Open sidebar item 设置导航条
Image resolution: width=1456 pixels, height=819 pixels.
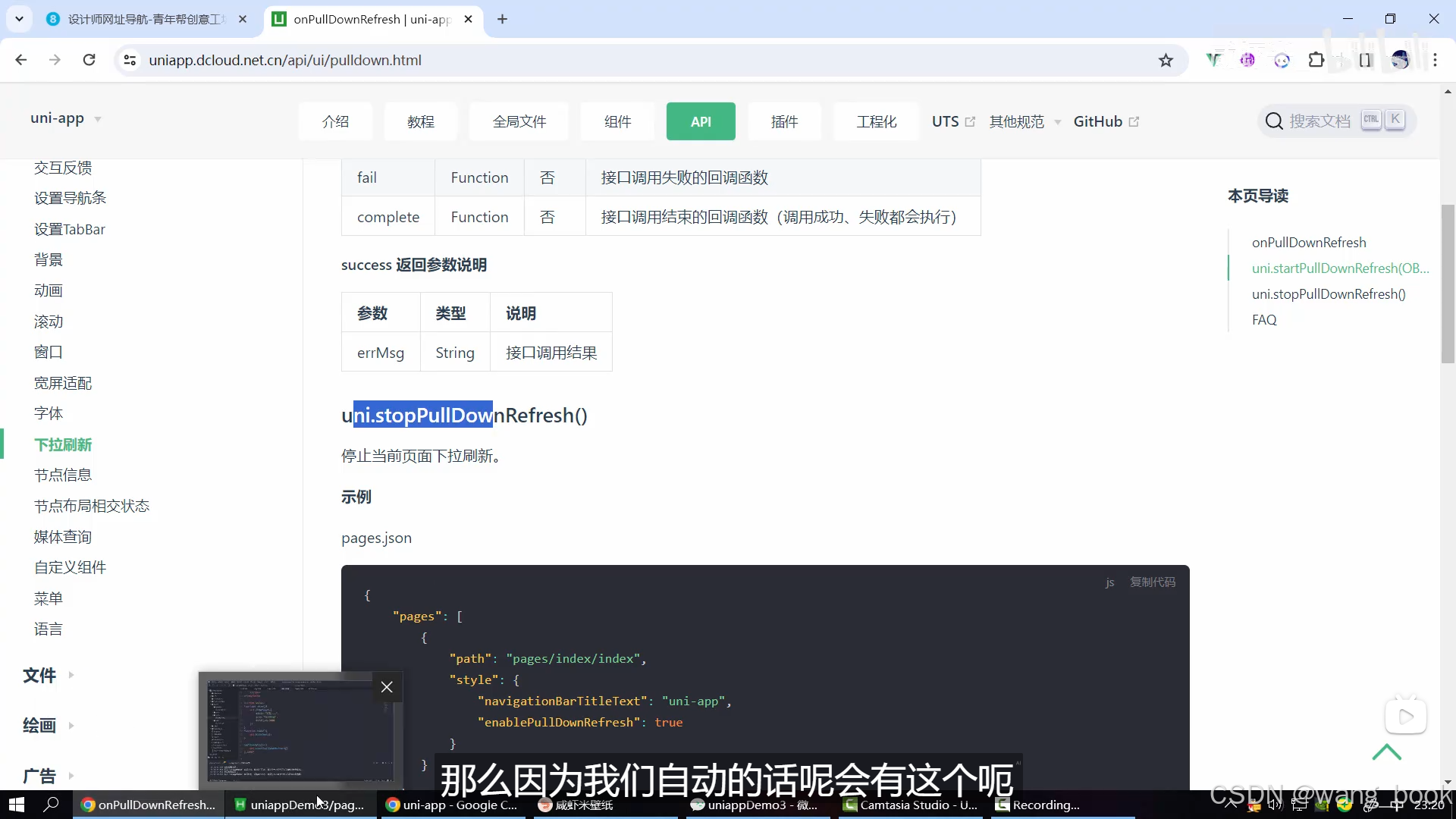click(70, 198)
